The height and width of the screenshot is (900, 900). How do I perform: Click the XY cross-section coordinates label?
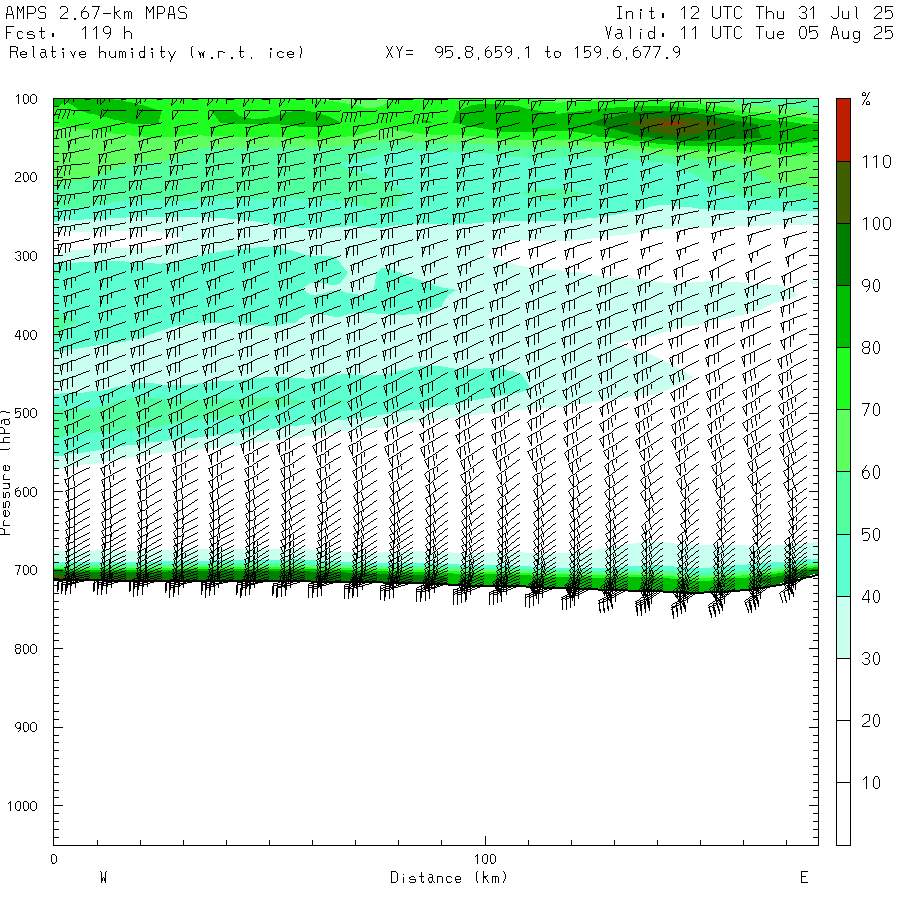click(x=533, y=53)
